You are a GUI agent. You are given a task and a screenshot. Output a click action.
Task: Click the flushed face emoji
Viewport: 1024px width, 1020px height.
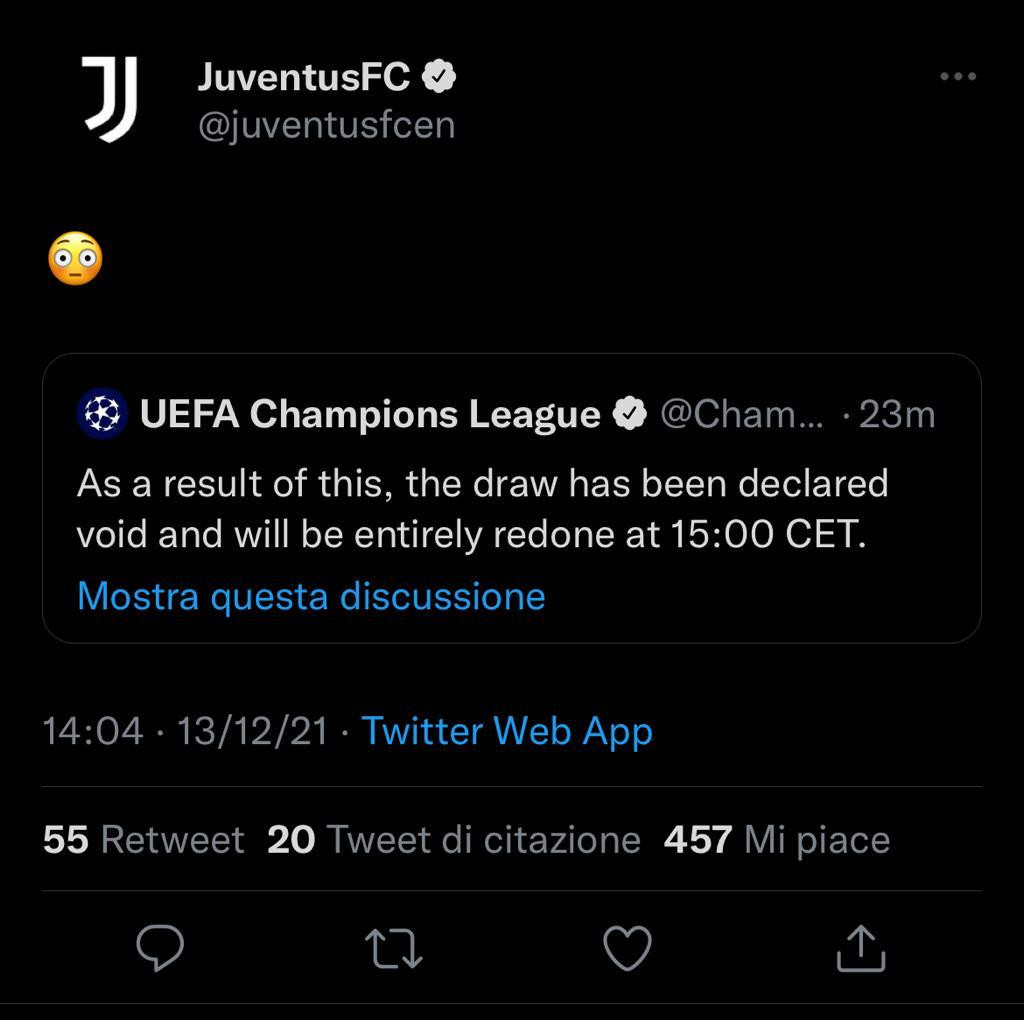point(75,259)
